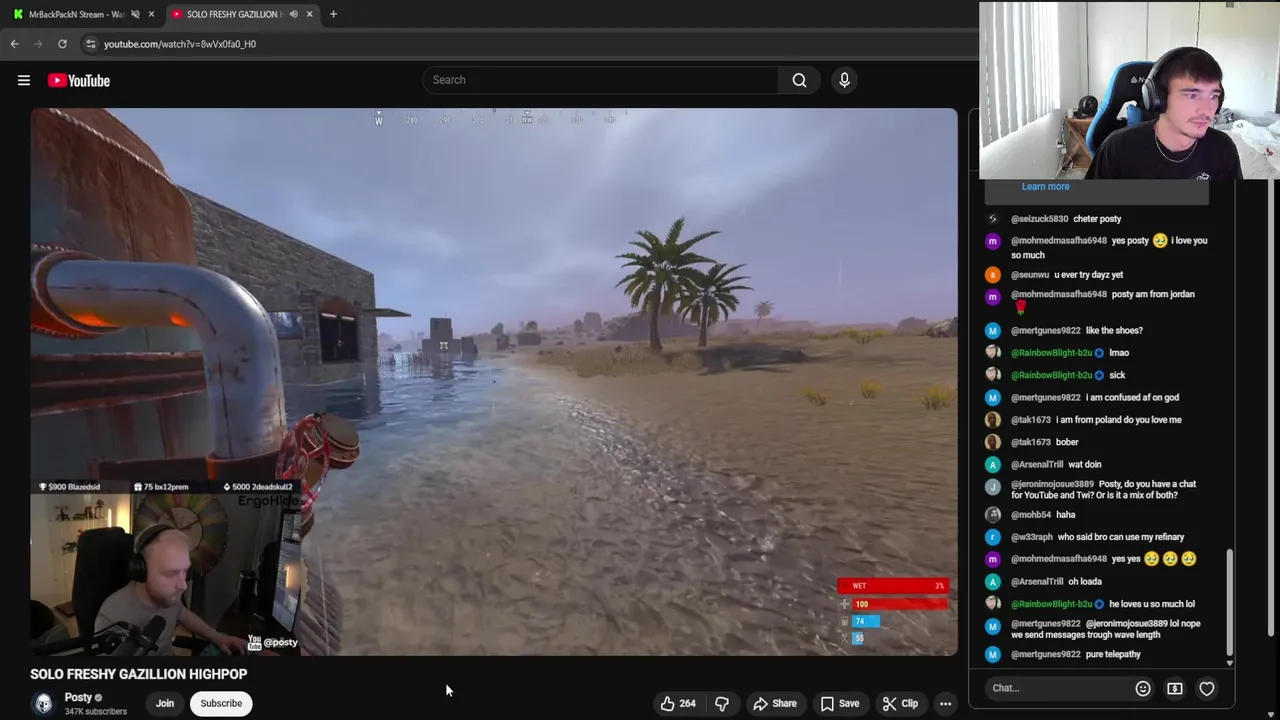Screen dimensions: 1280x720
Task: Reload the current page
Action: pyautogui.click(x=62, y=44)
